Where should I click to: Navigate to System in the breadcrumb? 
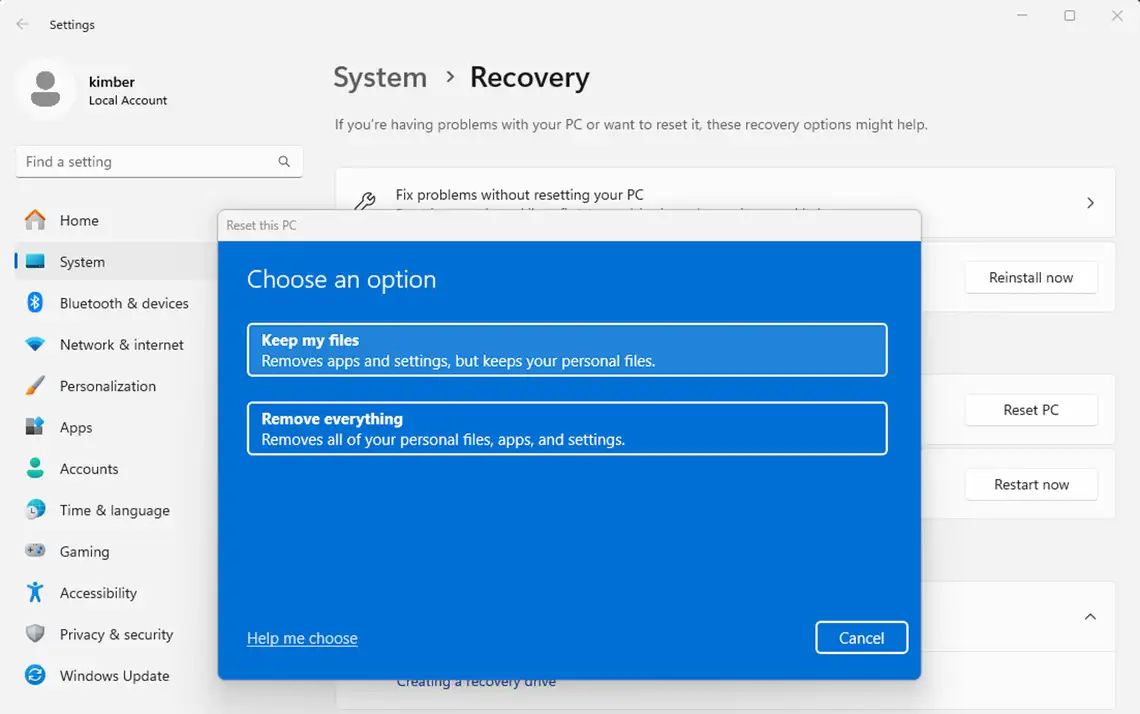coord(380,77)
